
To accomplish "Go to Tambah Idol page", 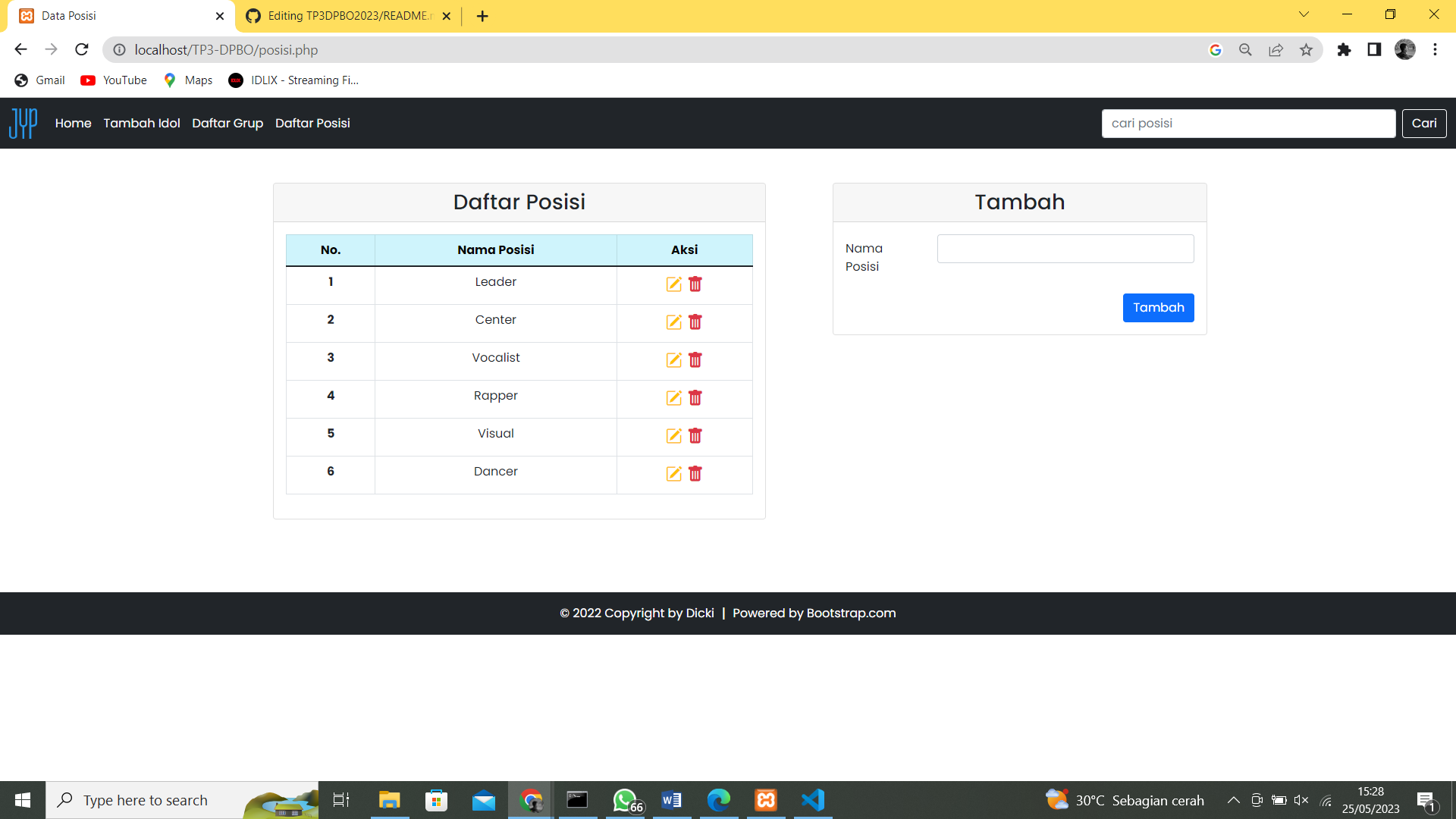I will (141, 123).
